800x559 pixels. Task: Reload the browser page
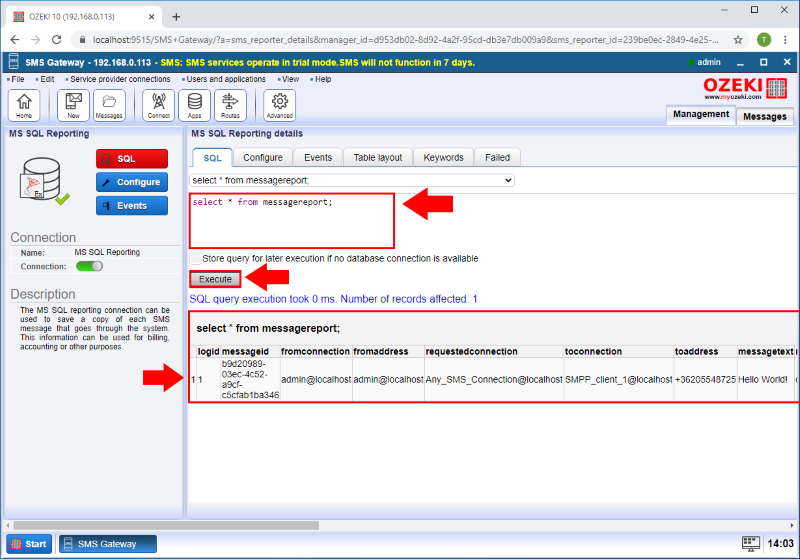pyautogui.click(x=57, y=40)
